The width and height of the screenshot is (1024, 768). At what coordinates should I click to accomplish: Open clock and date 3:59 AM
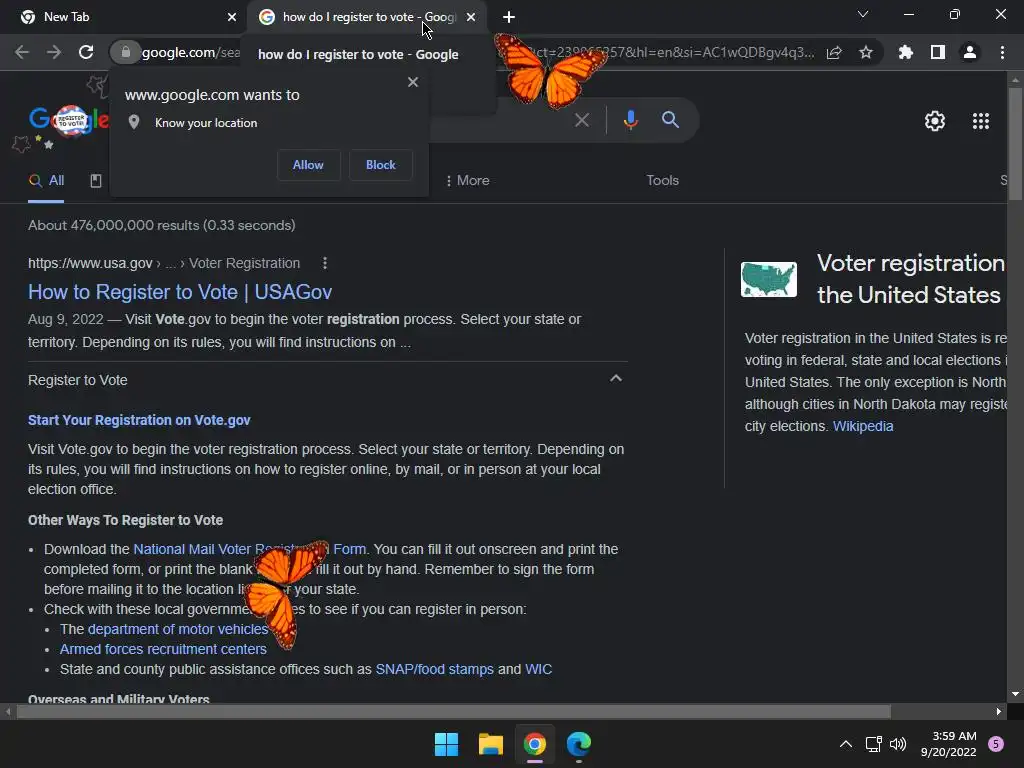click(x=948, y=744)
